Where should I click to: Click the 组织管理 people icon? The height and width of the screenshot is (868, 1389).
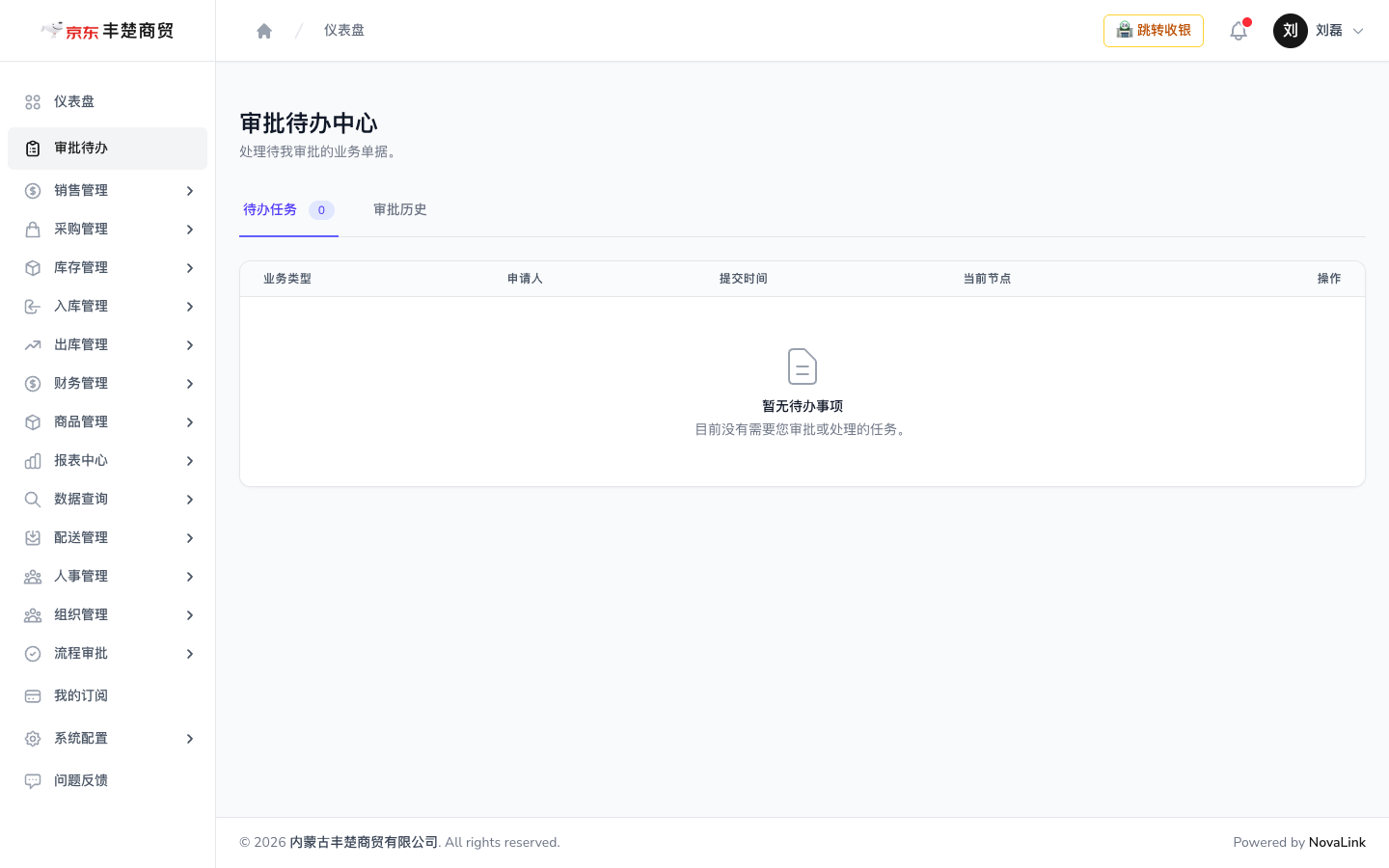[x=33, y=615]
